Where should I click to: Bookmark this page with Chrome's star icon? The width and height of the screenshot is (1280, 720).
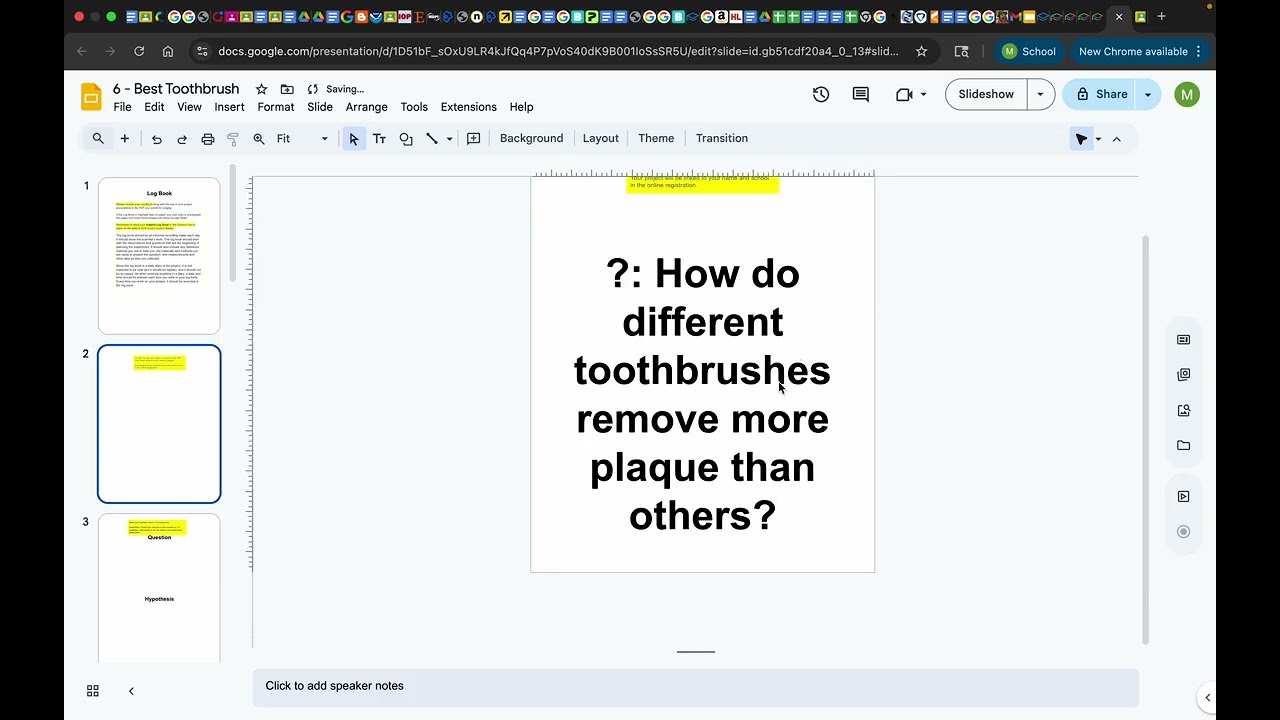tap(922, 51)
